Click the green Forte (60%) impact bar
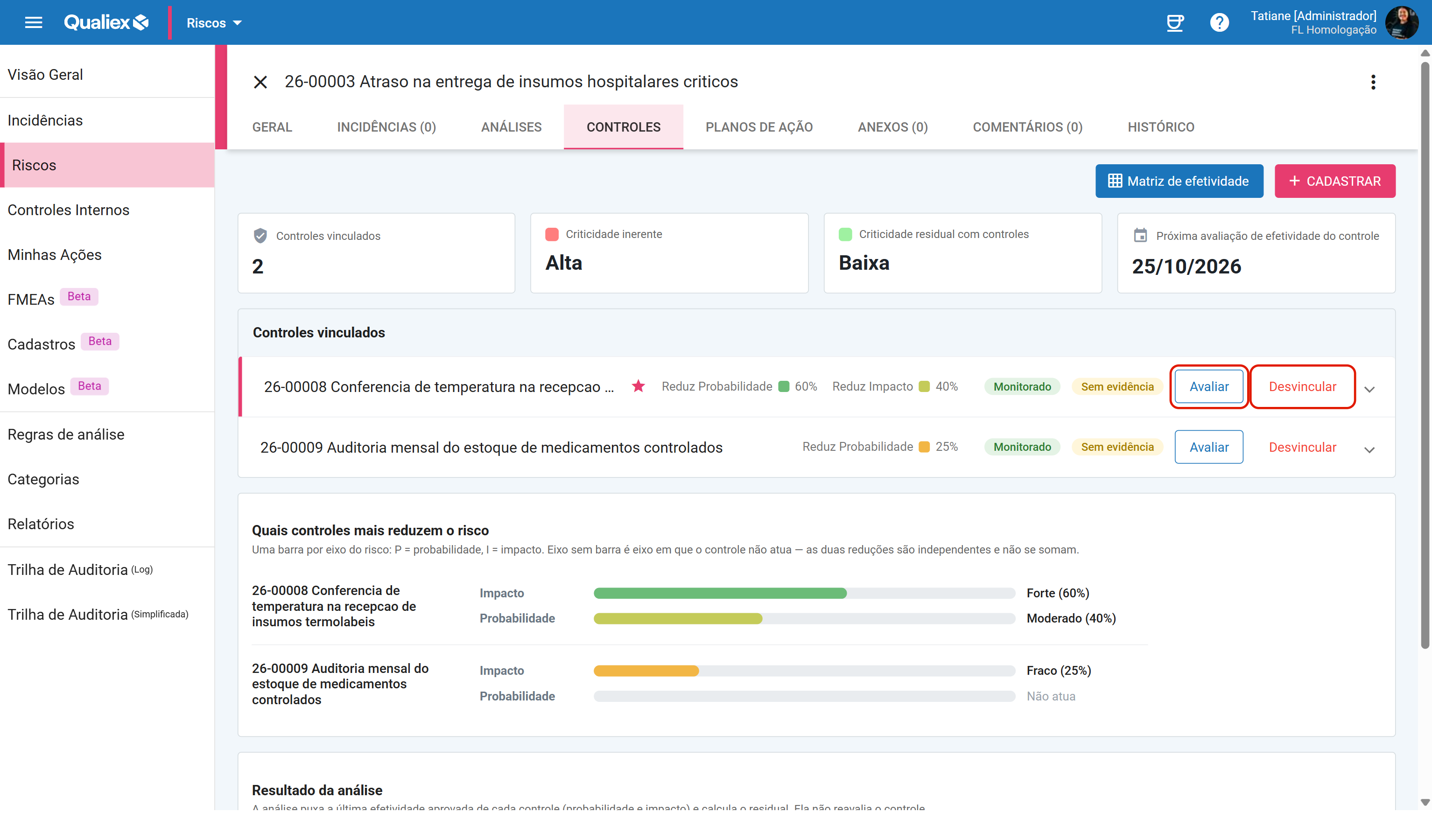The image size is (1432, 840). pos(720,593)
